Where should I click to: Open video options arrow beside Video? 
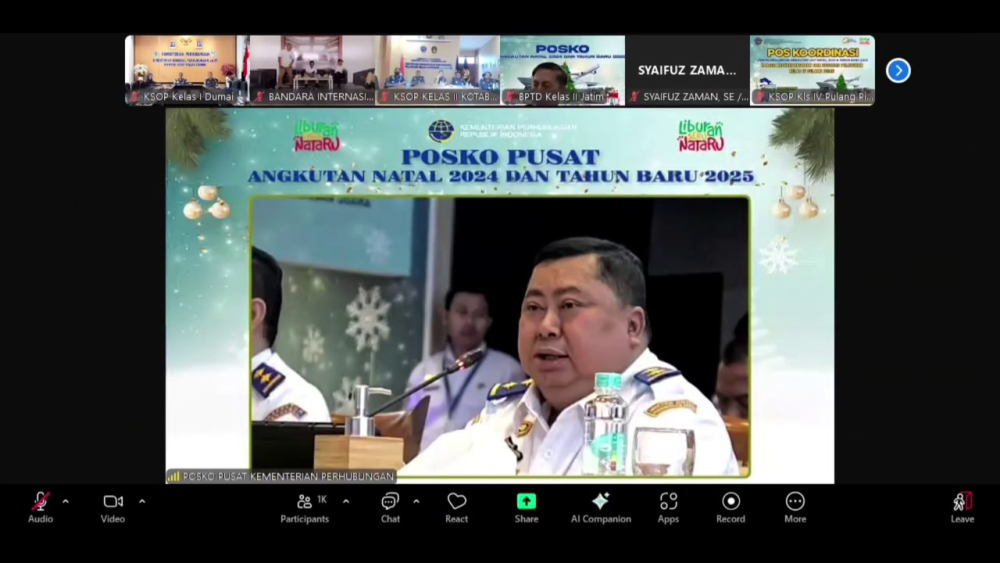(x=142, y=502)
